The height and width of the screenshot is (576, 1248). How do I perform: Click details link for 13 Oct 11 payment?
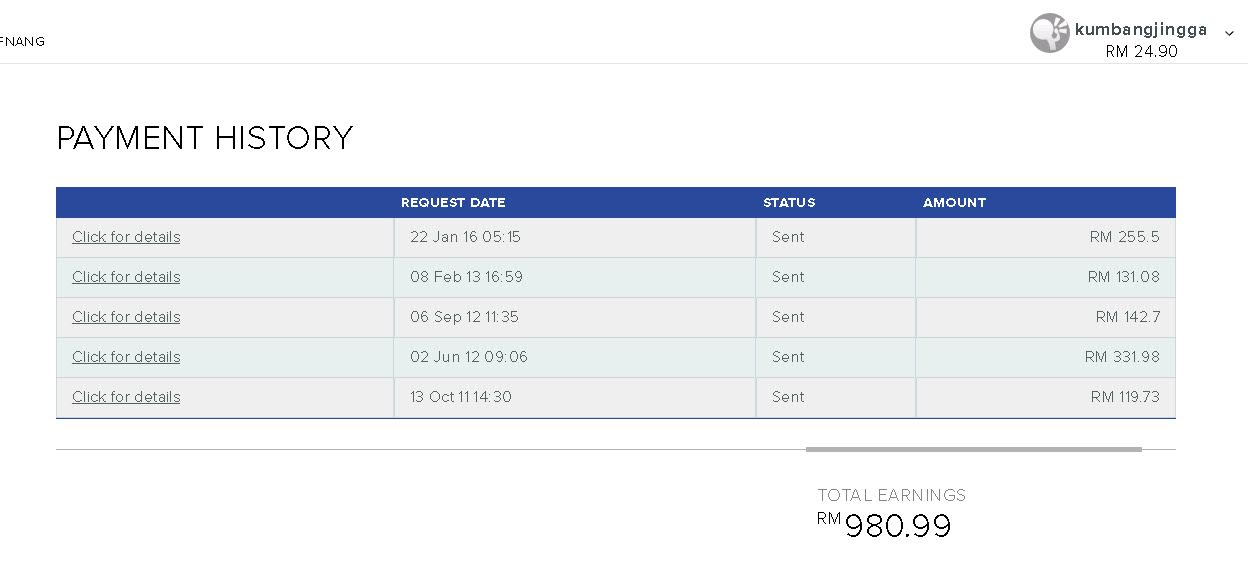(126, 397)
